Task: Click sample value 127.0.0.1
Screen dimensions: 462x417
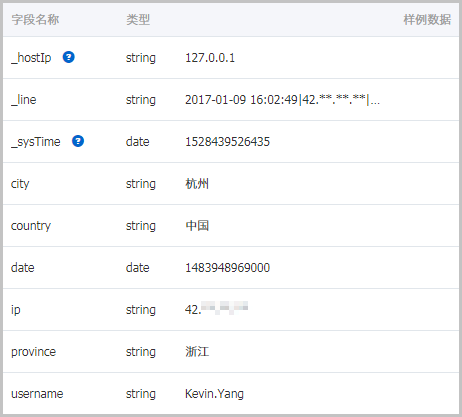Action: 210,58
